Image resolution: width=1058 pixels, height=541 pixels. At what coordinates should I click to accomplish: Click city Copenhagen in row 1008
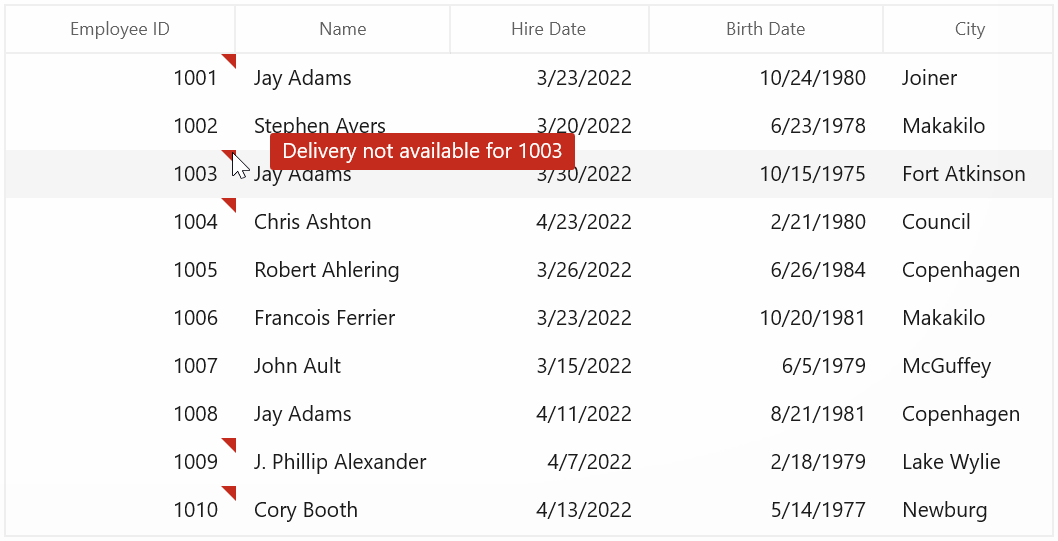961,415
